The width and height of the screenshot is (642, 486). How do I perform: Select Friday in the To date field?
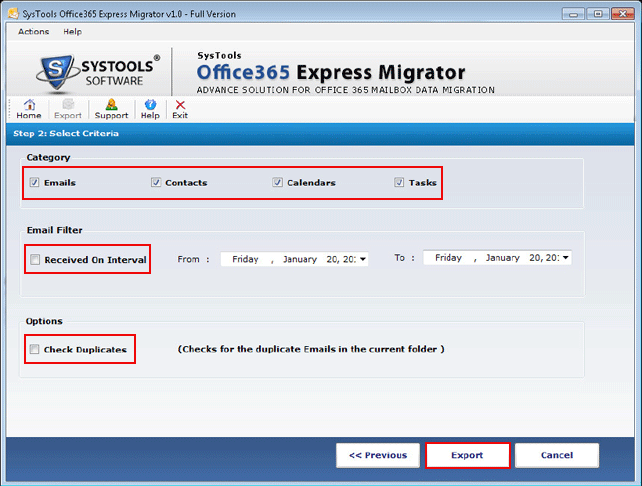pos(448,258)
